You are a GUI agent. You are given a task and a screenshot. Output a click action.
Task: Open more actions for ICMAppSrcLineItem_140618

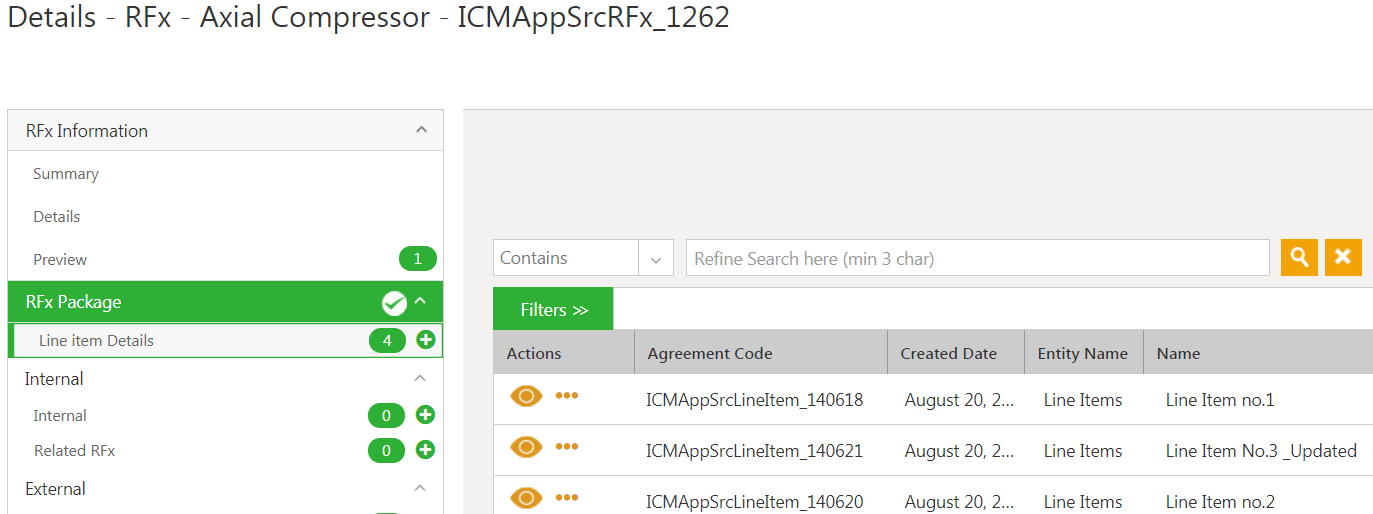click(x=567, y=396)
